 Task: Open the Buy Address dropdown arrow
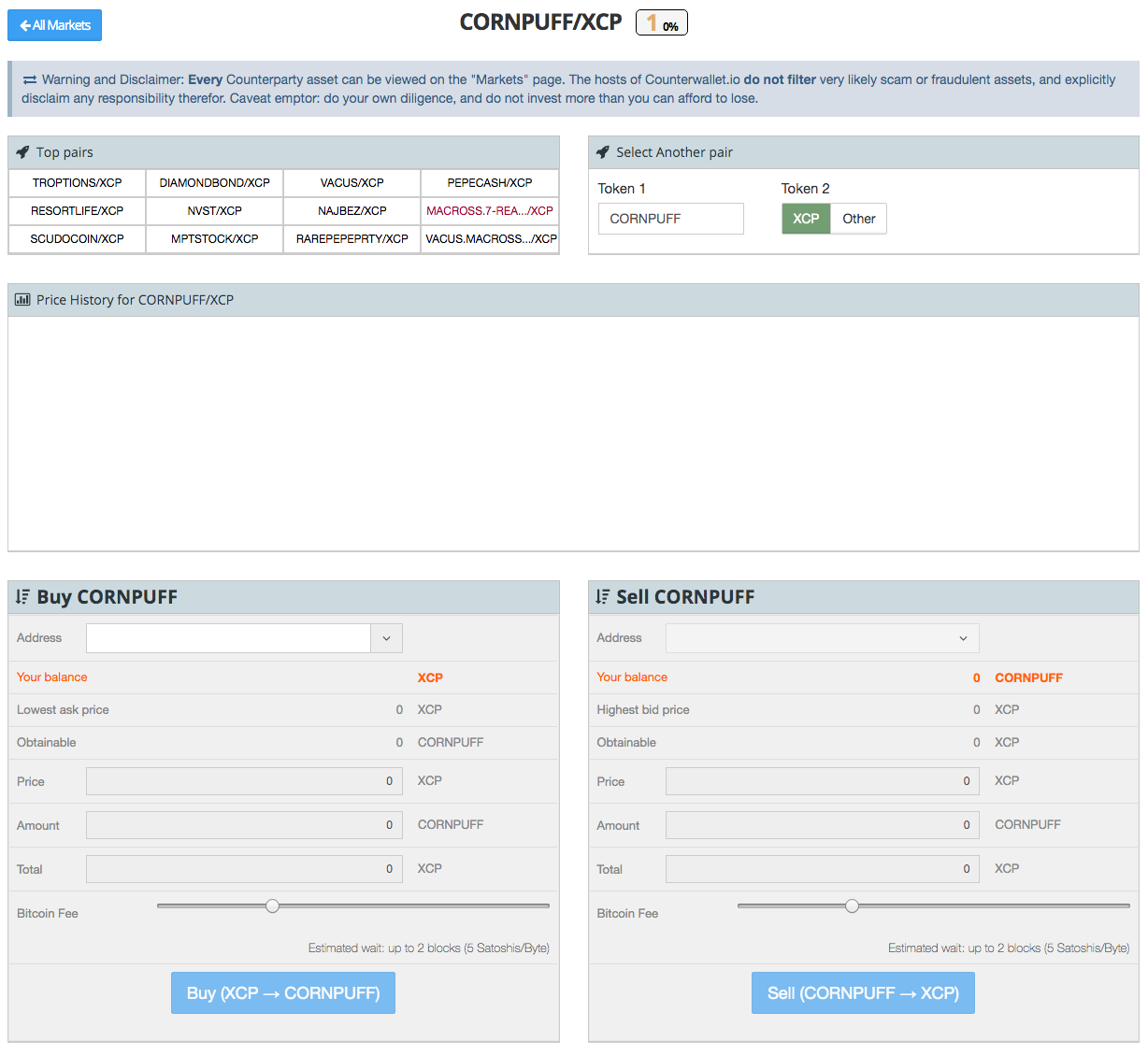pos(387,638)
